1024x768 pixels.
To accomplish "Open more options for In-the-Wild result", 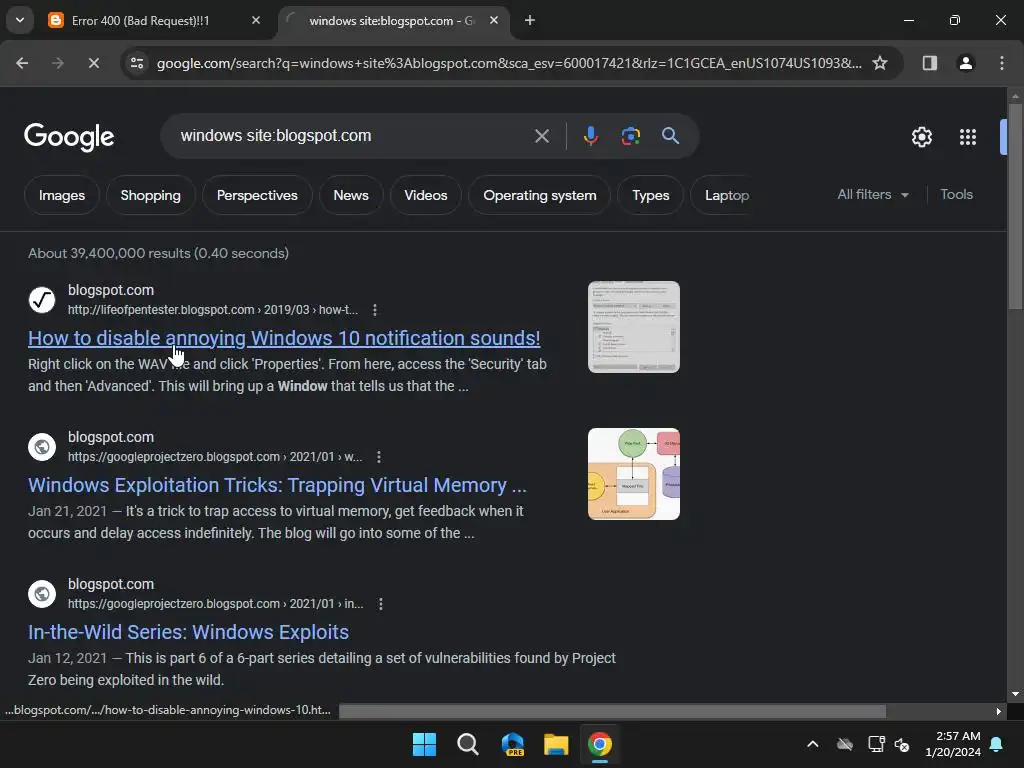I will point(381,603).
